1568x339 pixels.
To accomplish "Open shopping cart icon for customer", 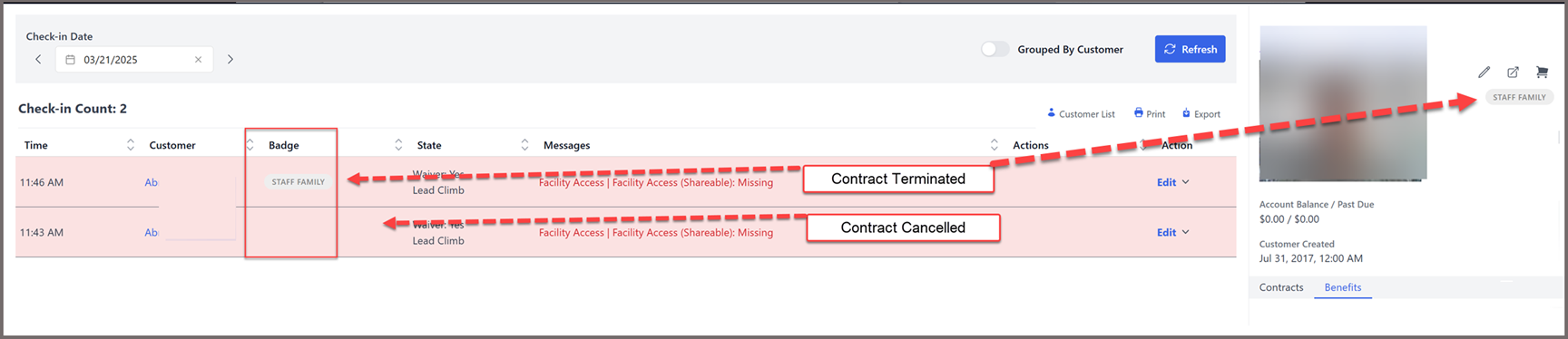I will [x=1542, y=72].
